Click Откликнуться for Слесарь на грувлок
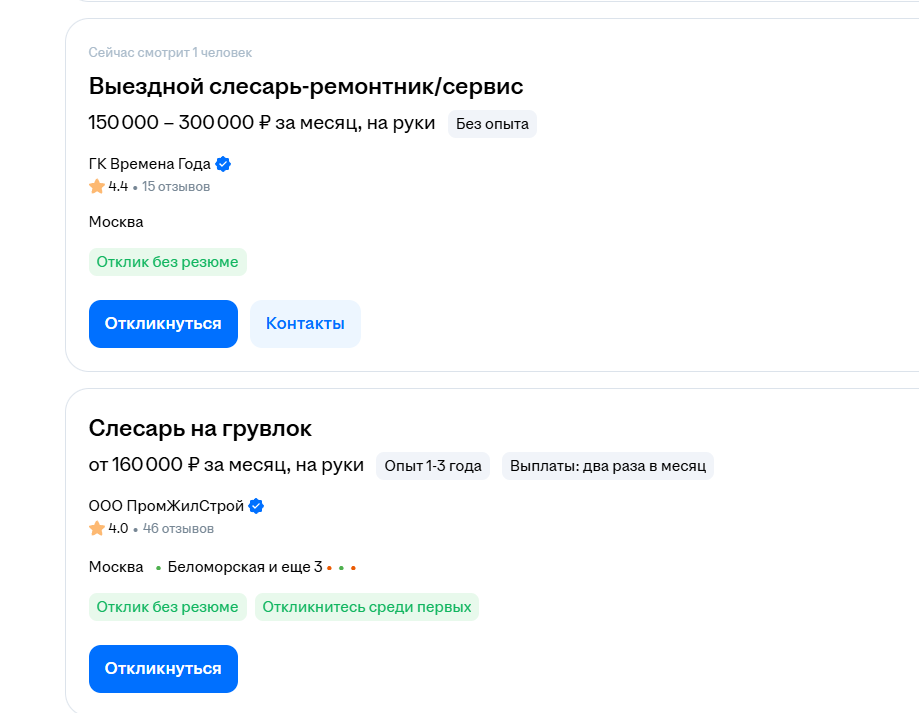The image size is (919, 713). click(x=164, y=668)
